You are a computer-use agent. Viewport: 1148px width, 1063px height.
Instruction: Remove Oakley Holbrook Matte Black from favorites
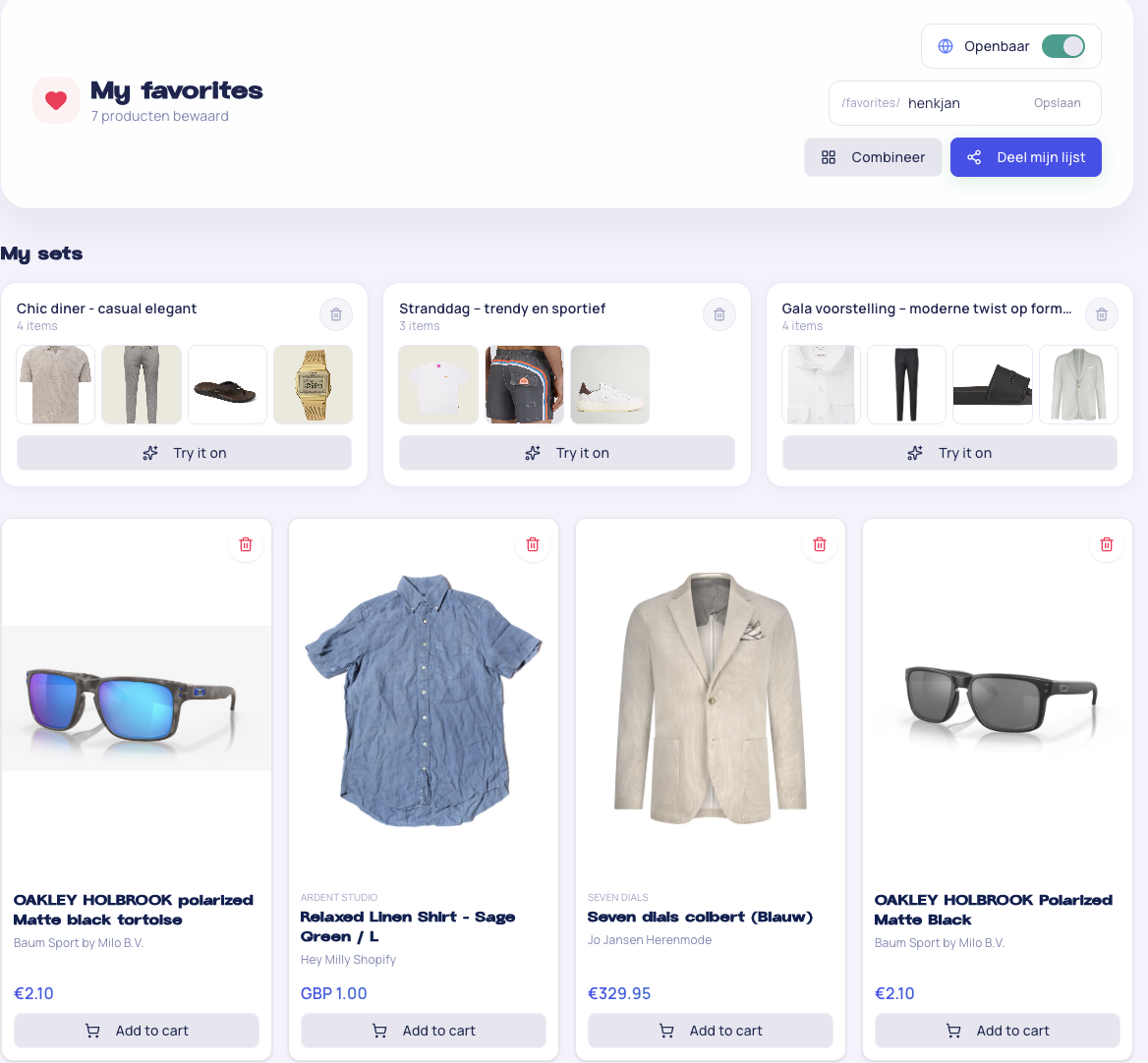pyautogui.click(x=1107, y=544)
